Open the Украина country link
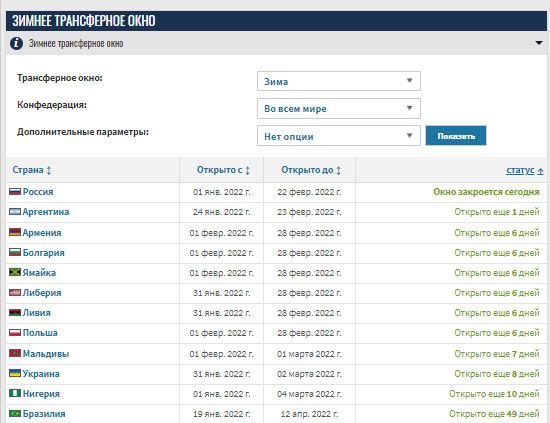 coord(41,374)
